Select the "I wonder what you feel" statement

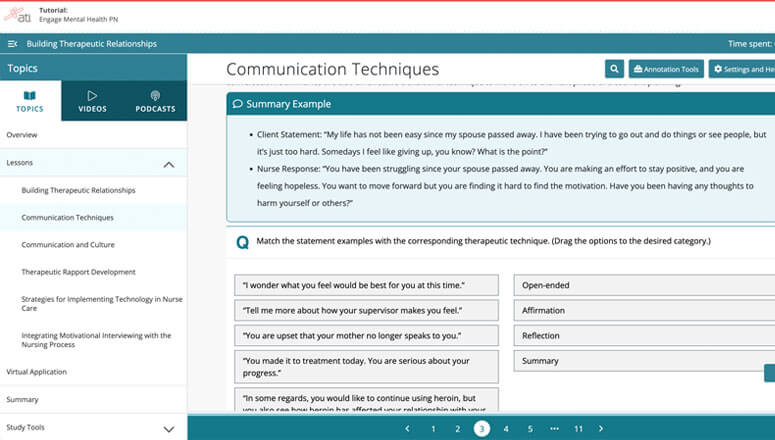[x=366, y=285]
